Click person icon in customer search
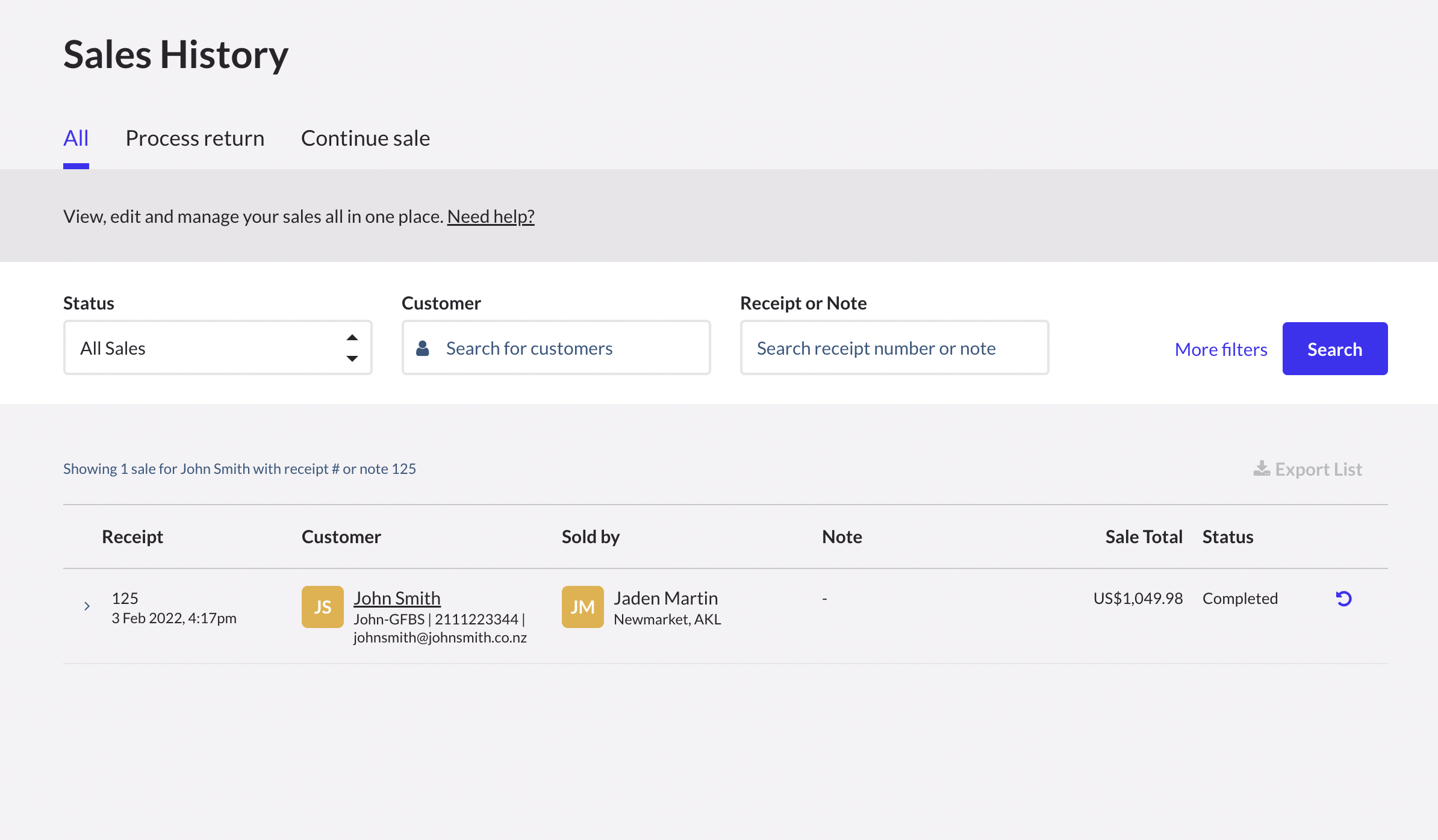 (423, 348)
